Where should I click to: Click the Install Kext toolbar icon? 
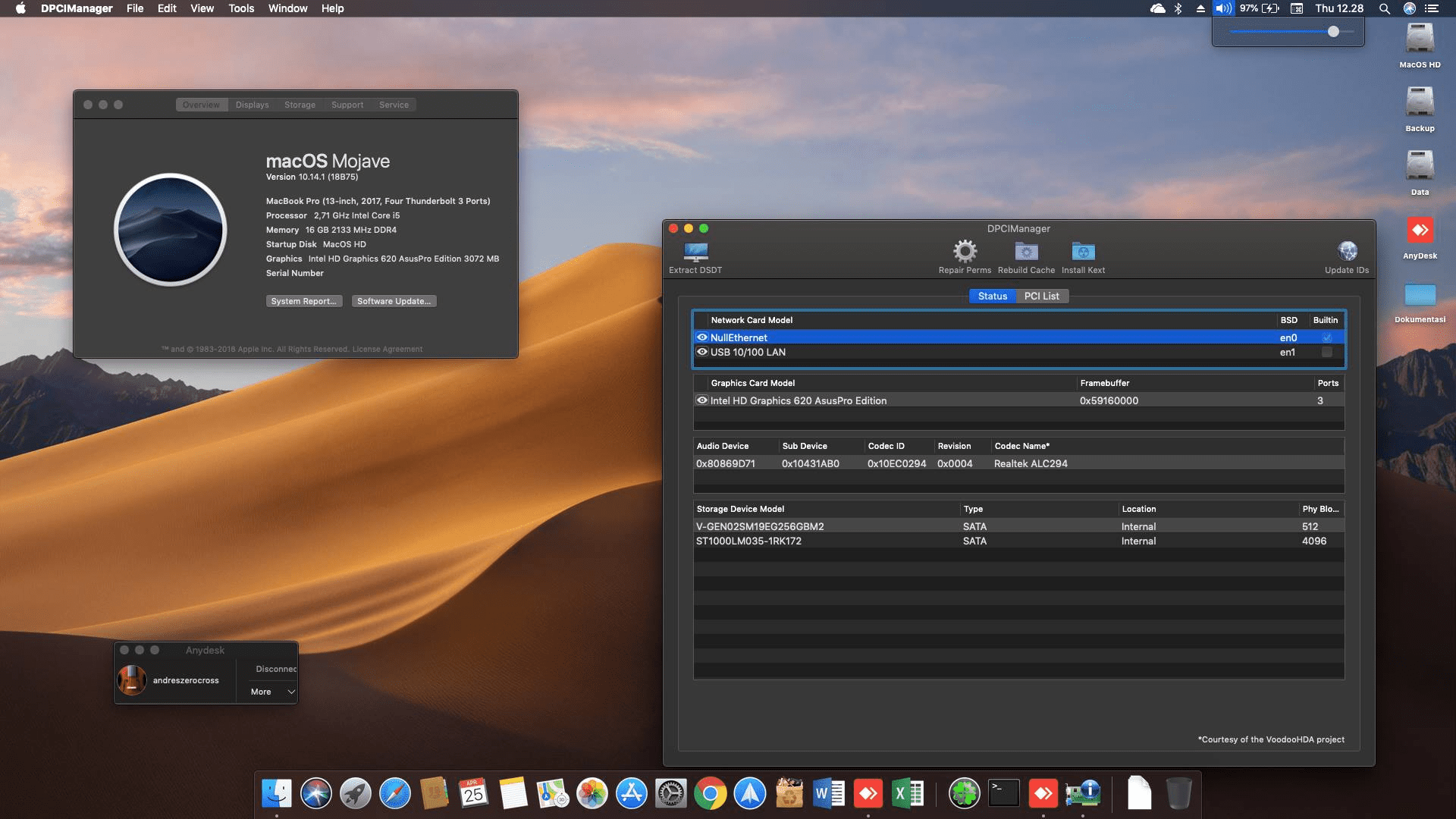tap(1083, 251)
